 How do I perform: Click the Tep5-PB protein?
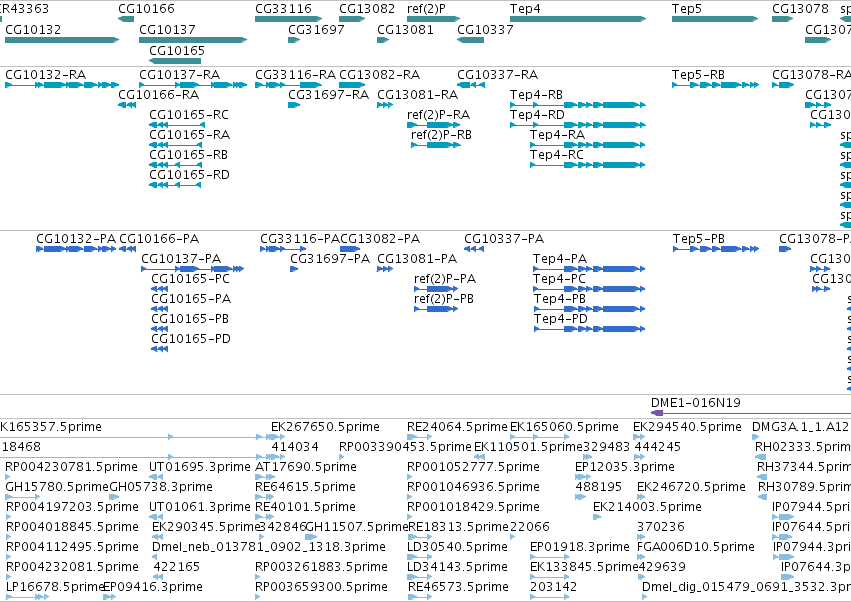[716, 249]
